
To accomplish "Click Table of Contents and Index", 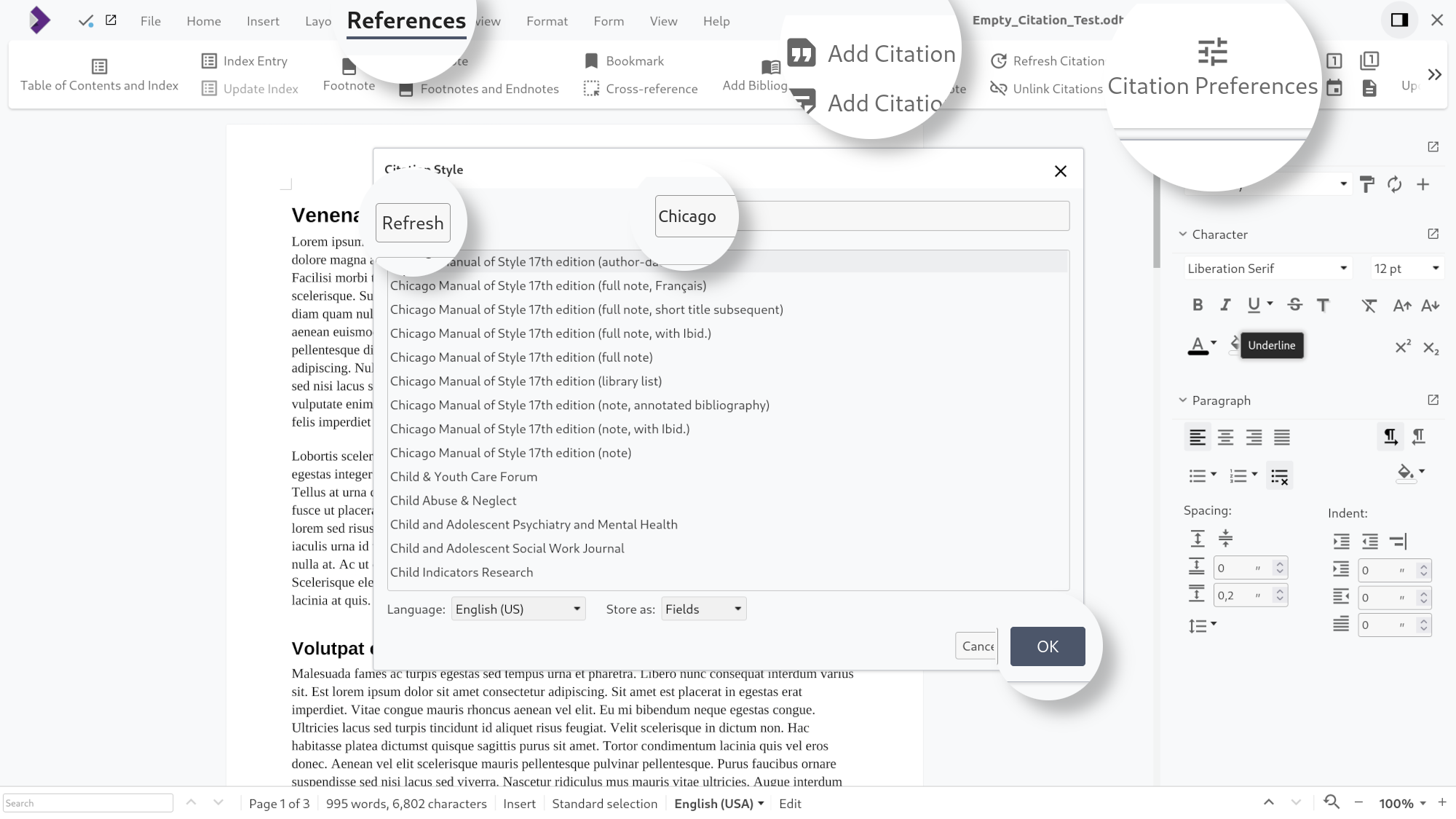I will (x=99, y=76).
